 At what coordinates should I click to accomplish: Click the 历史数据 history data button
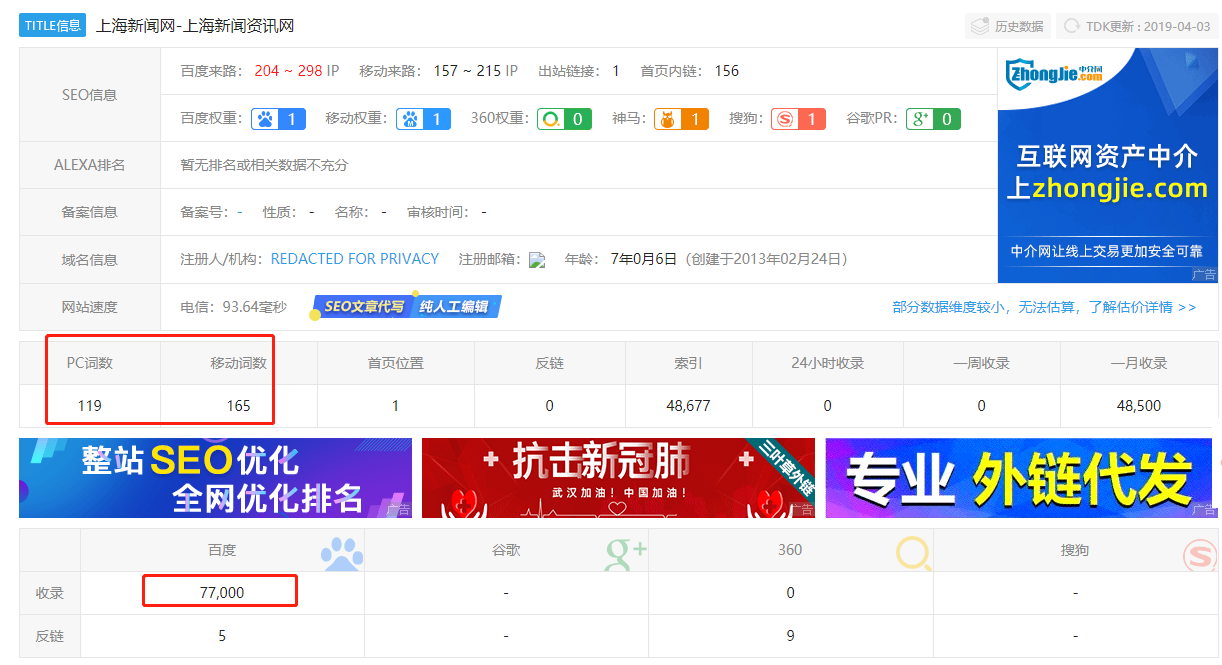tap(1006, 26)
